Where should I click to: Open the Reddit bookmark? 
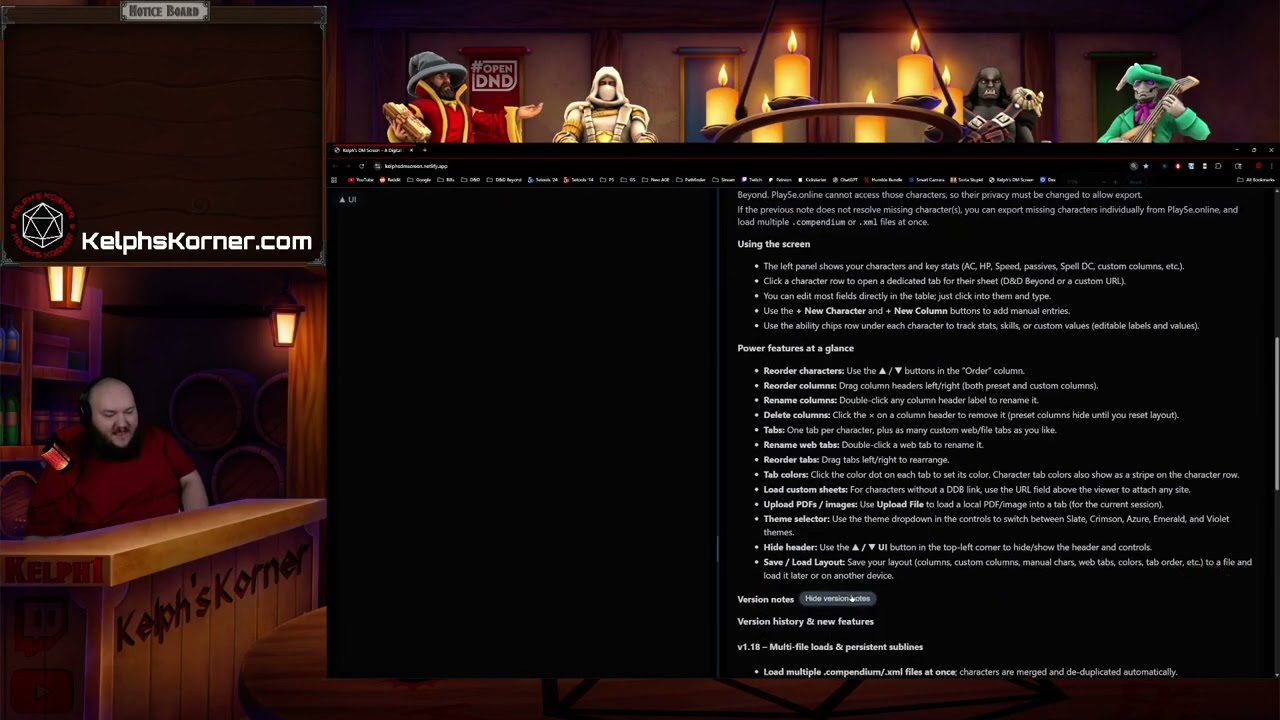(x=391, y=179)
